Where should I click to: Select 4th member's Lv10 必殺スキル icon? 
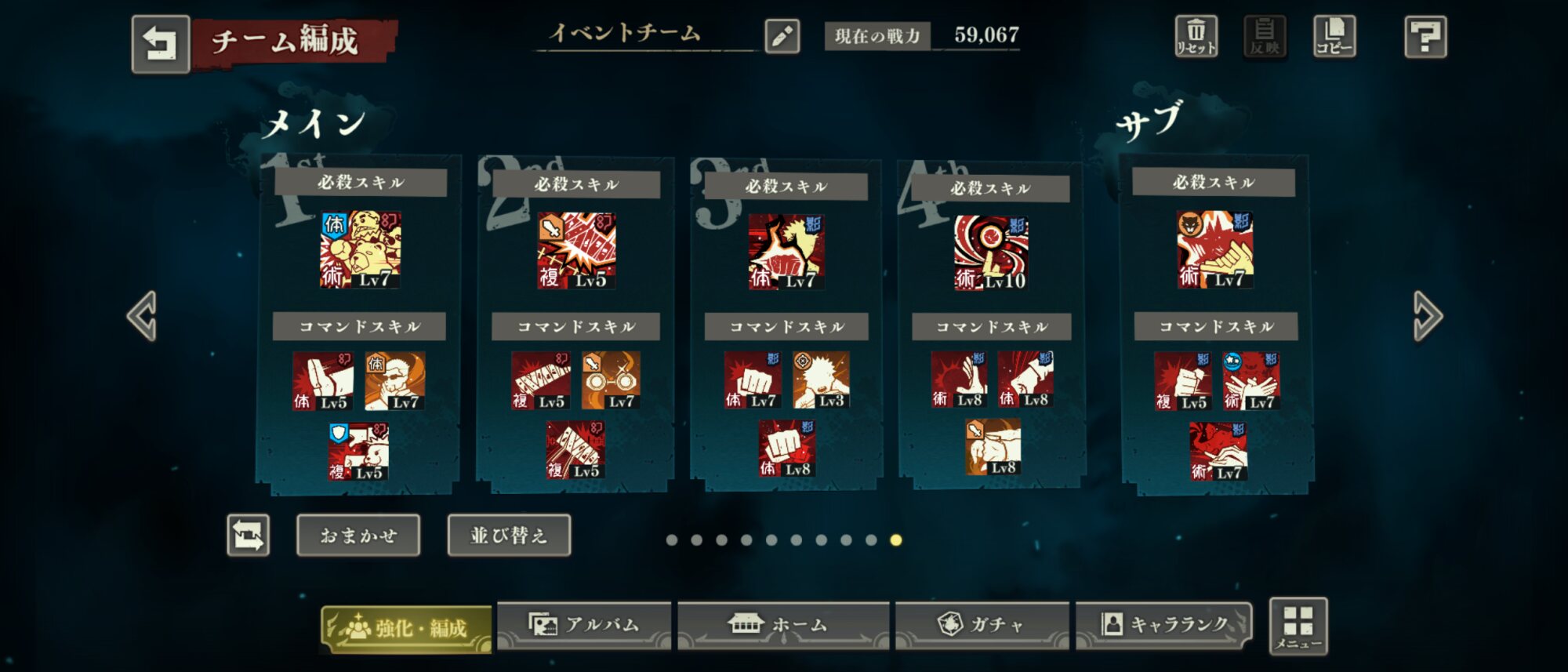[991, 252]
